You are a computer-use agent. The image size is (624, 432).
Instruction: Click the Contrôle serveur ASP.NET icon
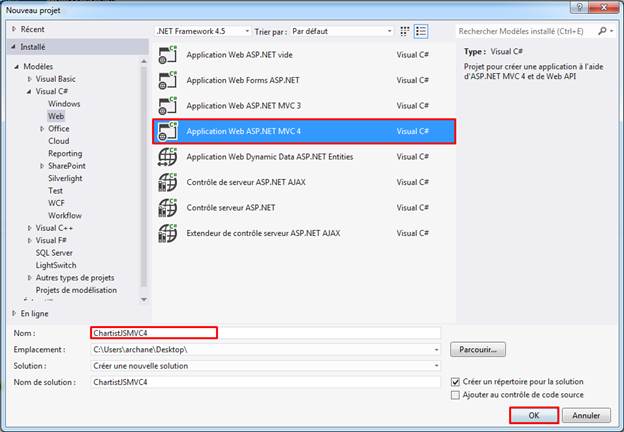(167, 208)
